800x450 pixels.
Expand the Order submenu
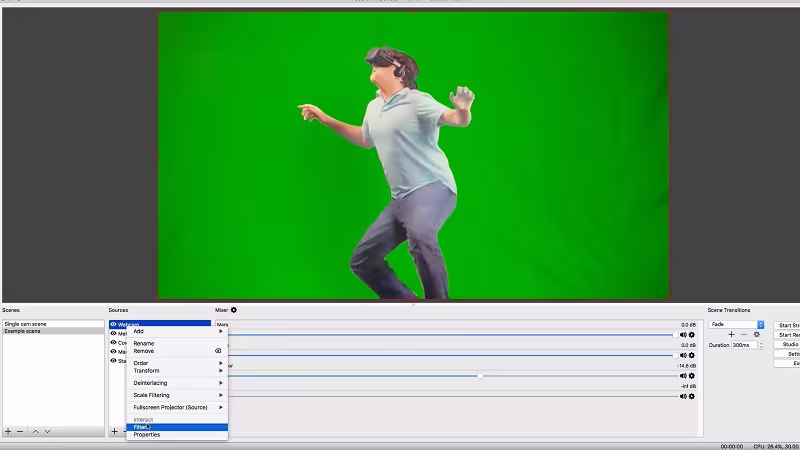click(177, 363)
